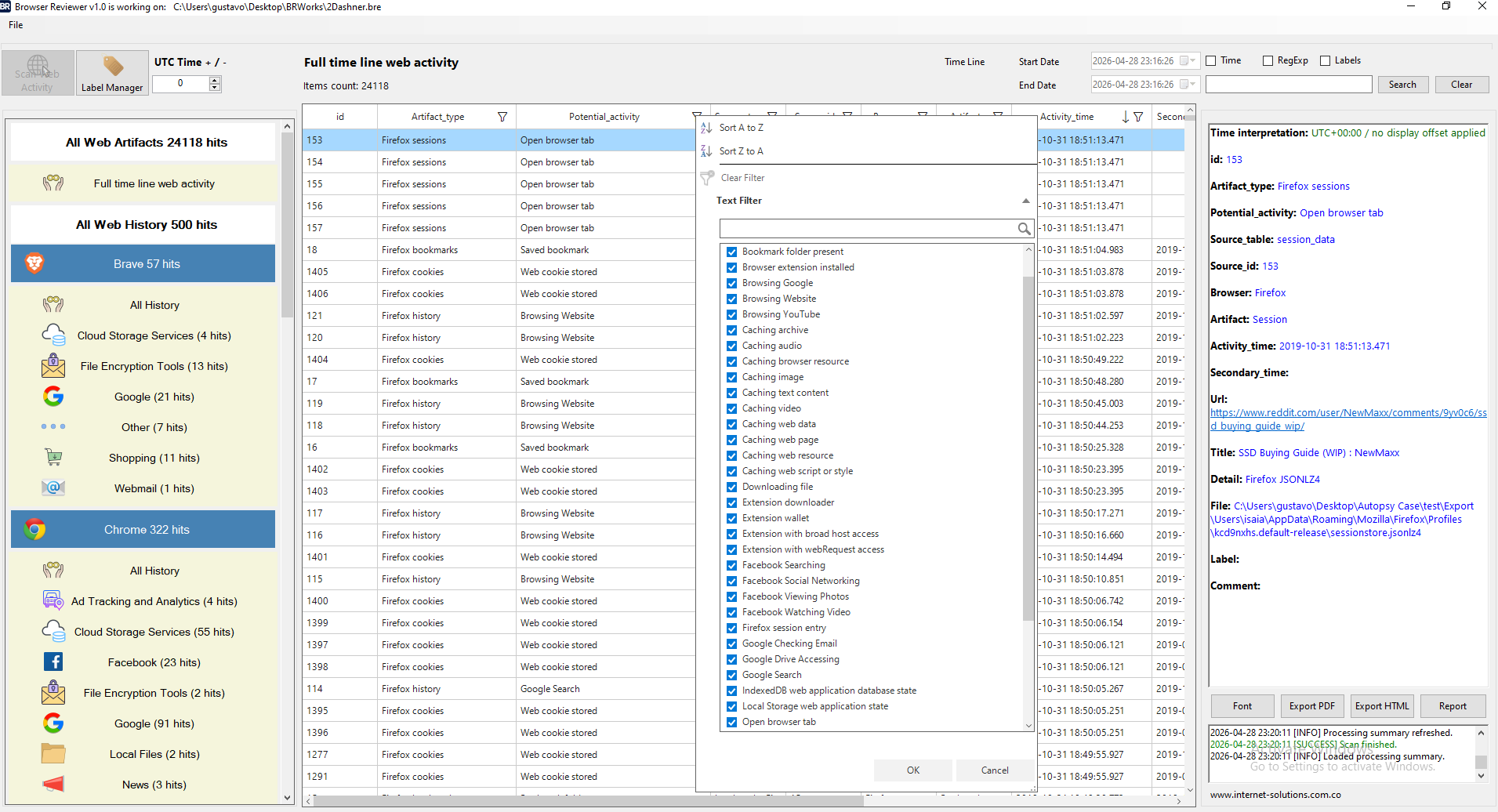Toggle the RegExp checkbox

[1268, 61]
